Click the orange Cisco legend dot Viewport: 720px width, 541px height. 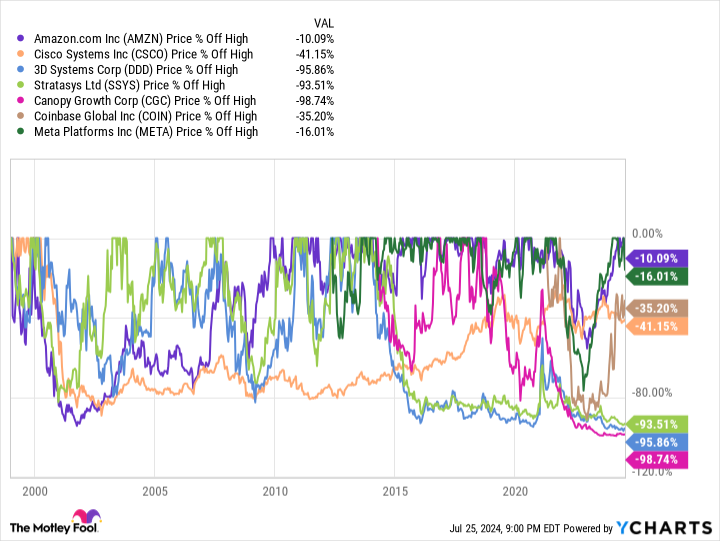[20, 54]
